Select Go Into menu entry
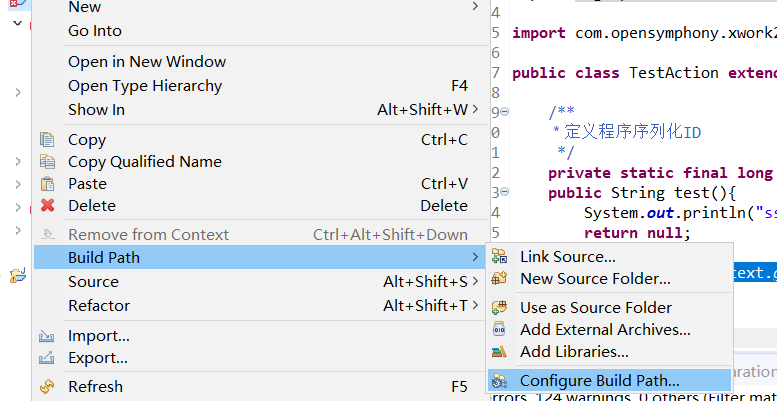This screenshot has width=777, height=401. [x=260, y=31]
